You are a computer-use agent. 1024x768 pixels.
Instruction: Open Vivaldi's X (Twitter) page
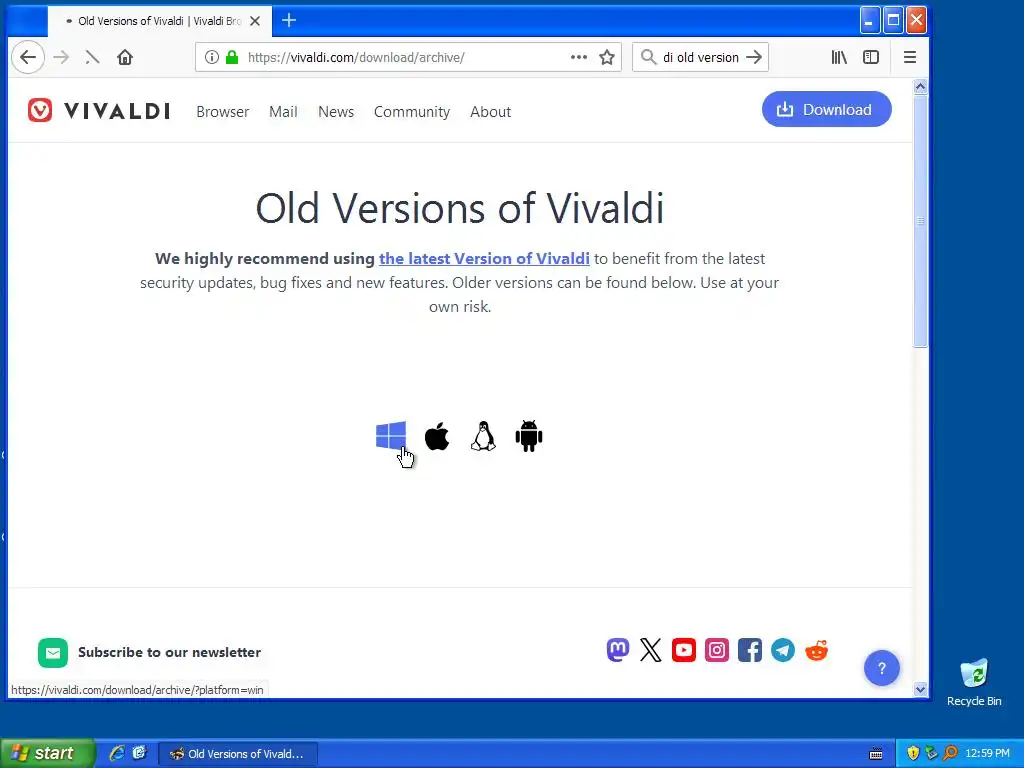click(650, 650)
